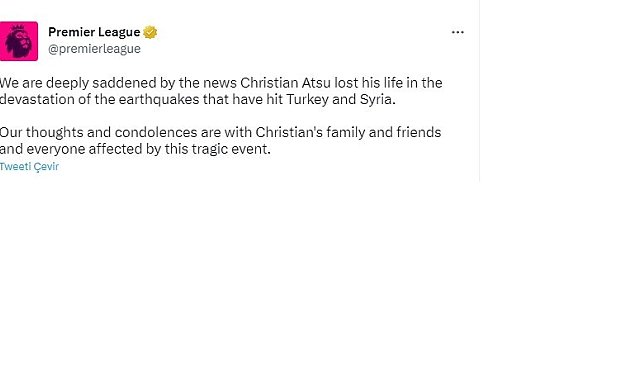
Task: Click the word devastation in the tweet
Action: point(37,100)
